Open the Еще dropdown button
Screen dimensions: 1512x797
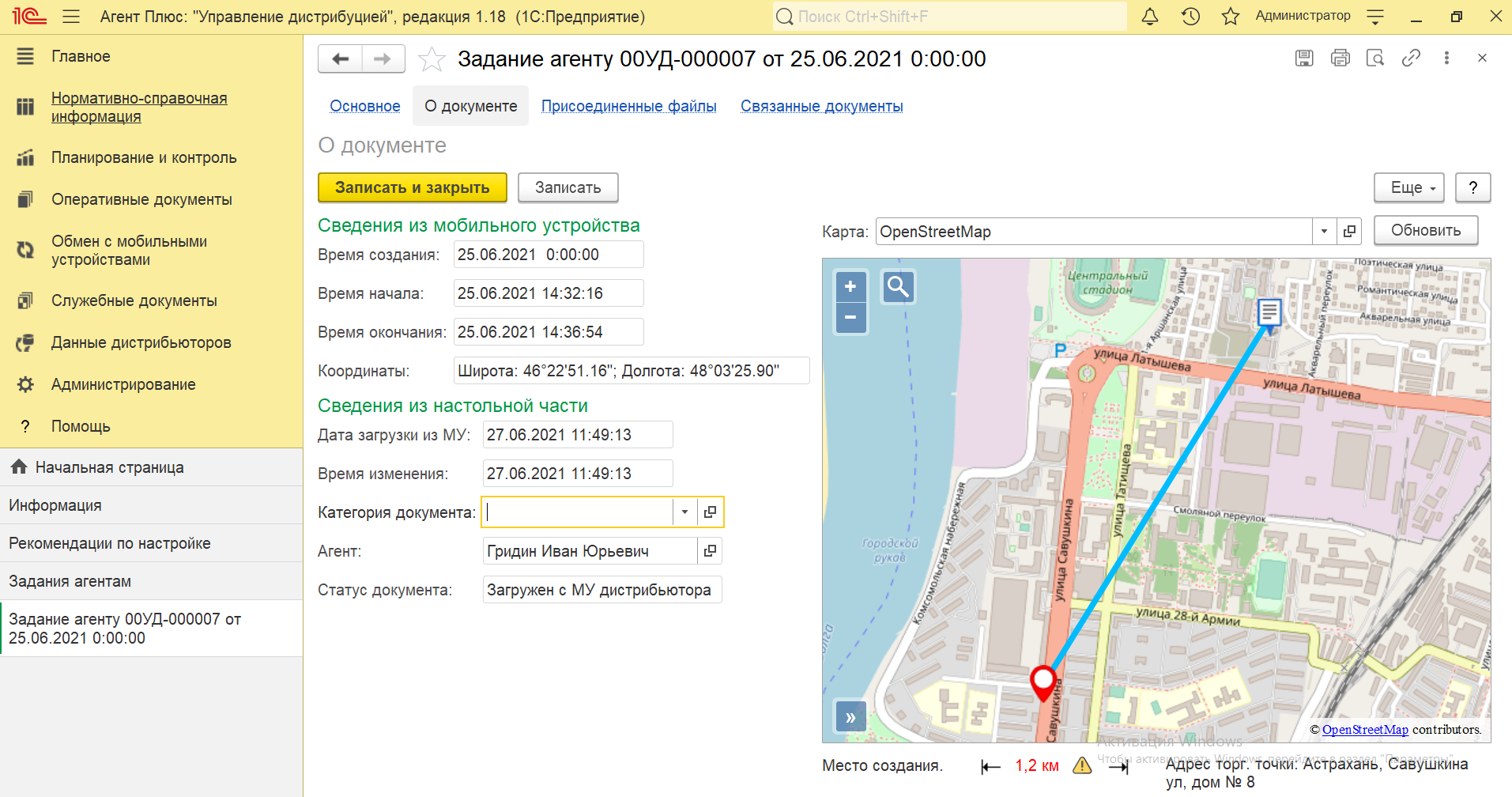(1409, 187)
